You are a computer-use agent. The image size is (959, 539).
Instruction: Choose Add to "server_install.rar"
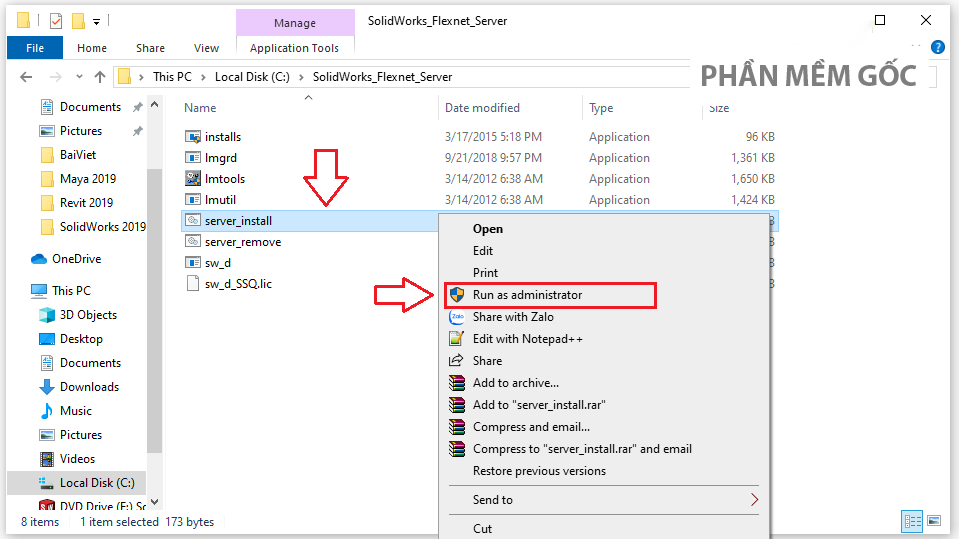[x=539, y=405]
